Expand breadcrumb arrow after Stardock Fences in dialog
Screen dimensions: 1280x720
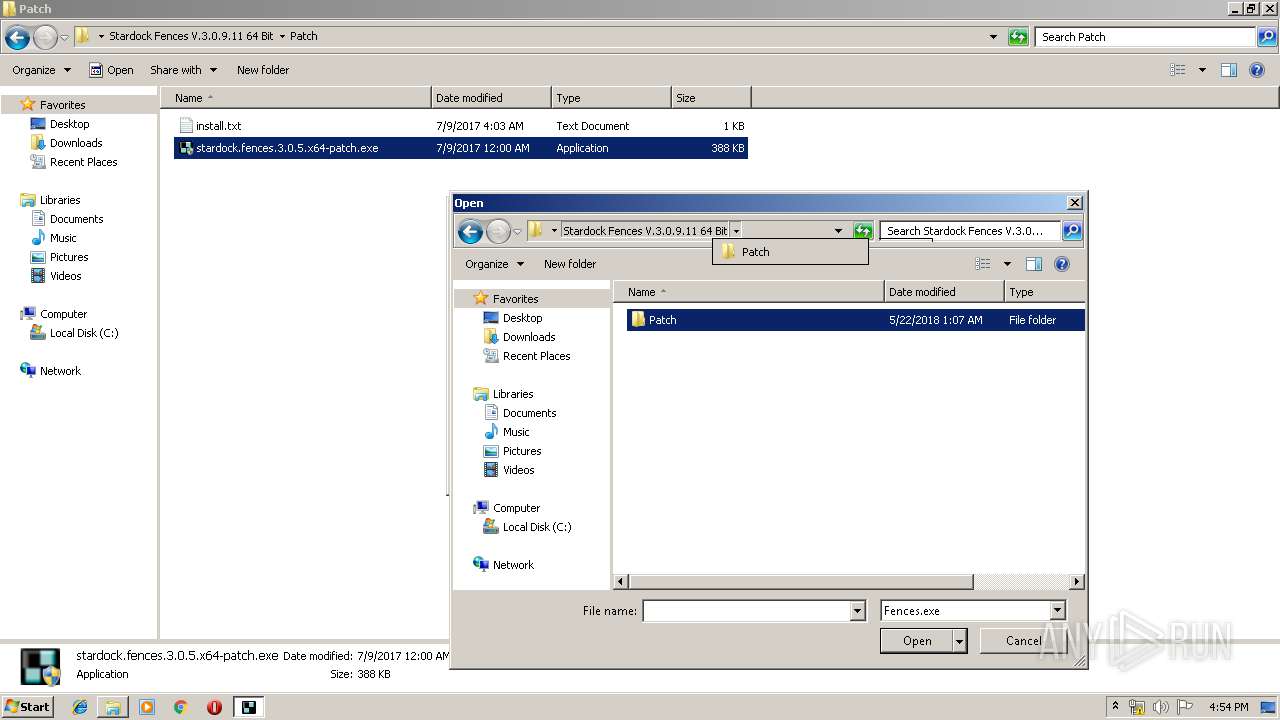[736, 231]
